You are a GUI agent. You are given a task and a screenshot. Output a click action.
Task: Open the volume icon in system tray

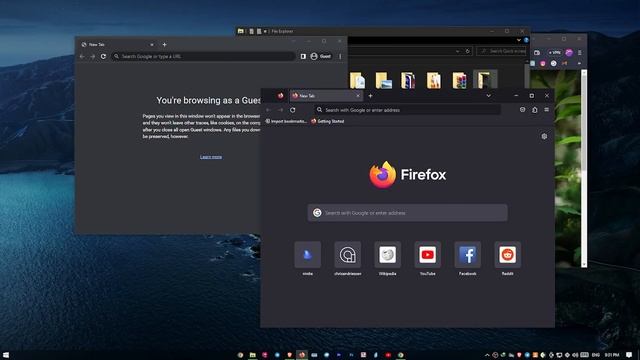(575, 355)
